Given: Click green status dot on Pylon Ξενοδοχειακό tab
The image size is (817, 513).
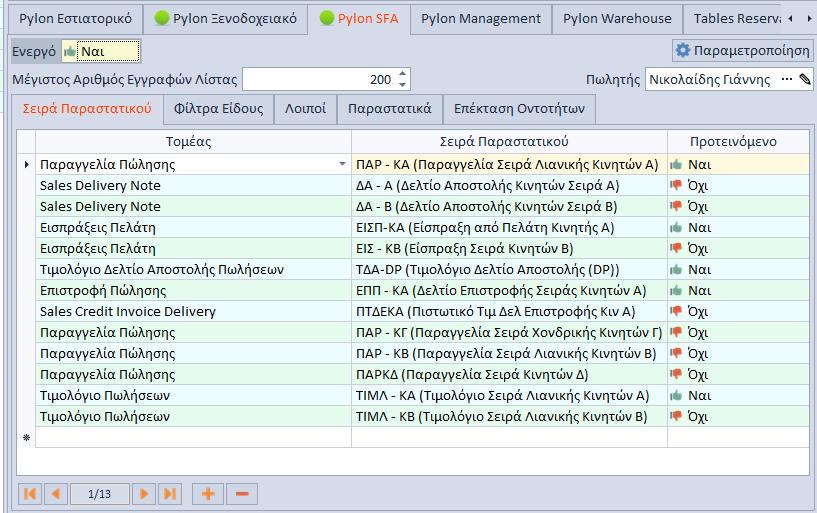Looking at the screenshot, I should point(162,18).
